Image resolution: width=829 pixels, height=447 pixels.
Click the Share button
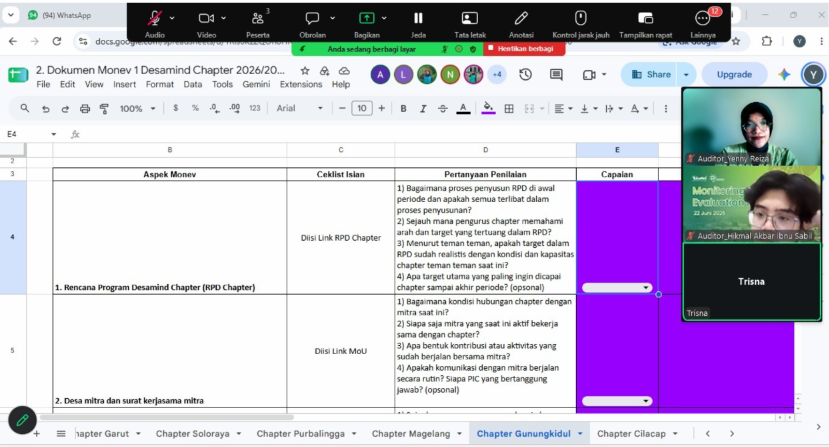[x=651, y=75]
